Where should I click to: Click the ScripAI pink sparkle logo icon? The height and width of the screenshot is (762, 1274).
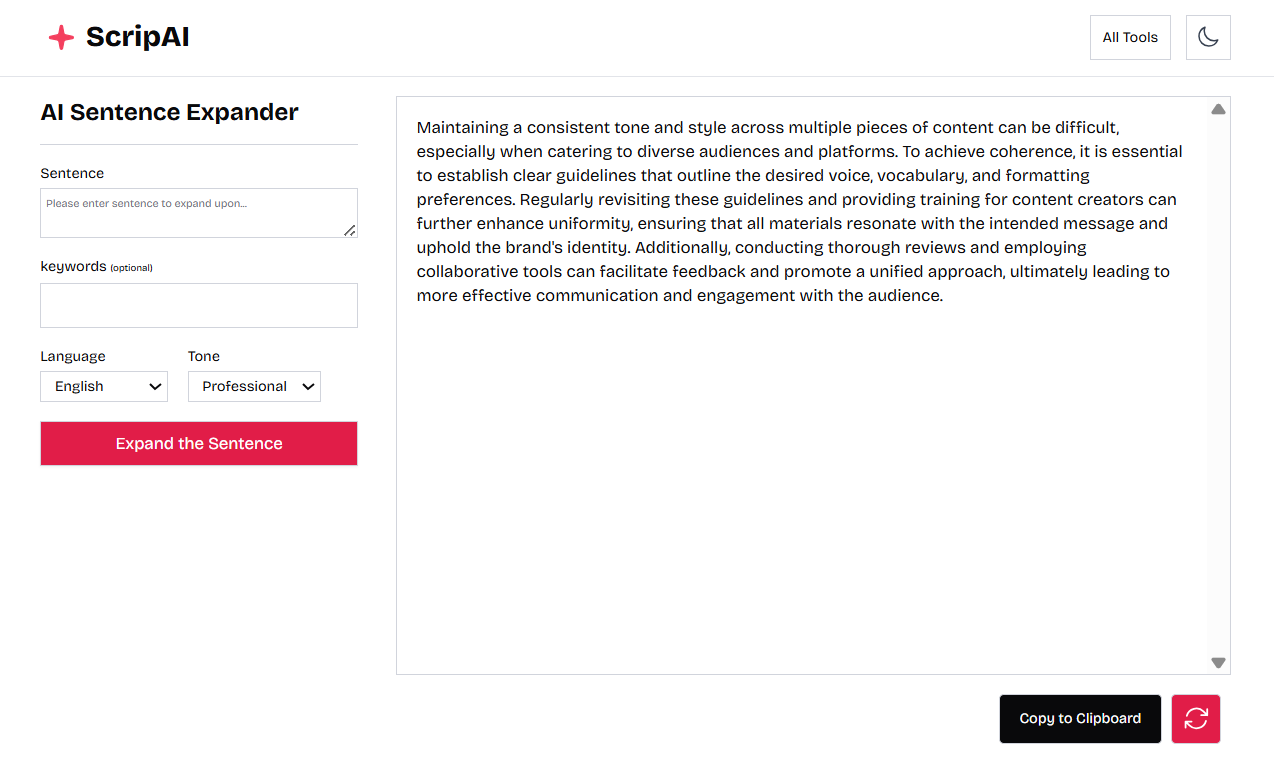pyautogui.click(x=61, y=38)
